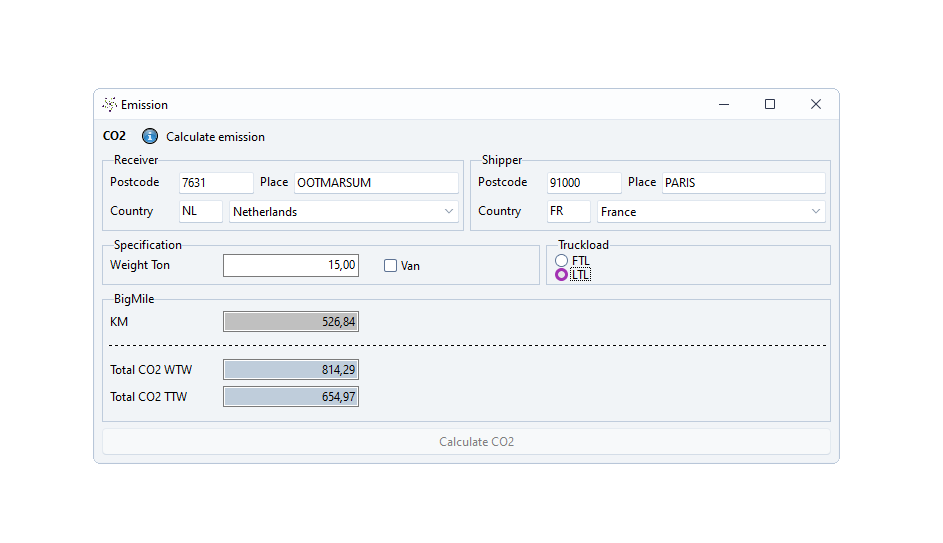Click the Emission app icon in title bar
Image resolution: width=943 pixels, height=543 pixels.
[x=109, y=104]
